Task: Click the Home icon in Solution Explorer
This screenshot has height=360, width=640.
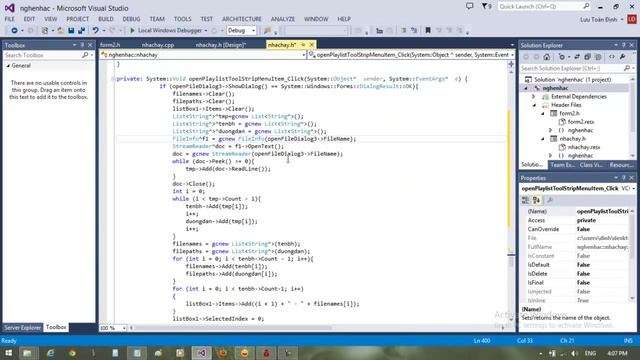Action: (x=547, y=57)
